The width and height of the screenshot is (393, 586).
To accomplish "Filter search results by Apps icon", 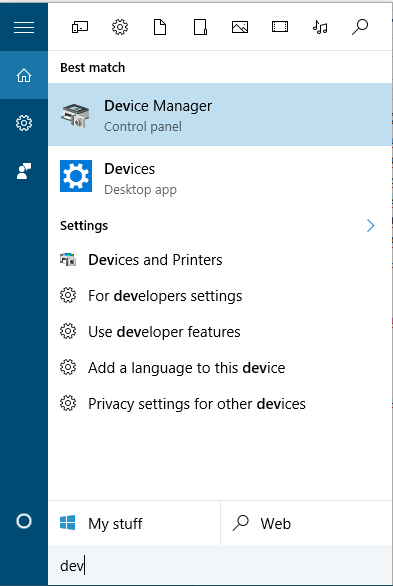I will pos(80,27).
